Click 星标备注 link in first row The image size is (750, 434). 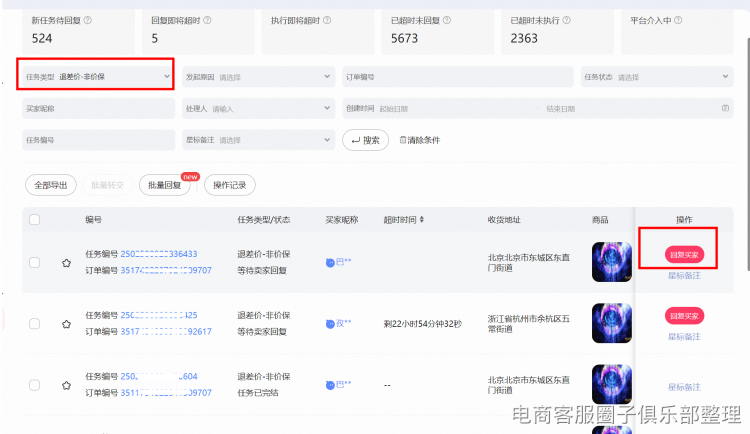(x=684, y=276)
